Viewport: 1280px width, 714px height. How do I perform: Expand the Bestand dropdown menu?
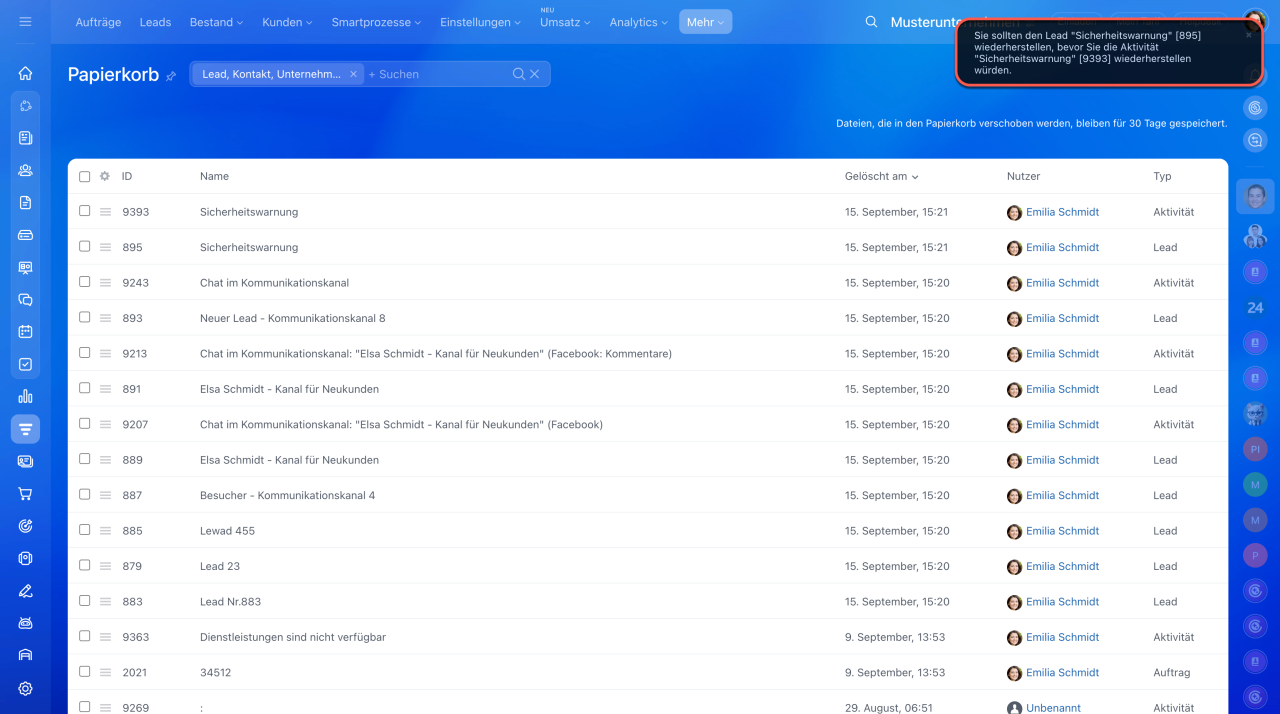coord(216,22)
